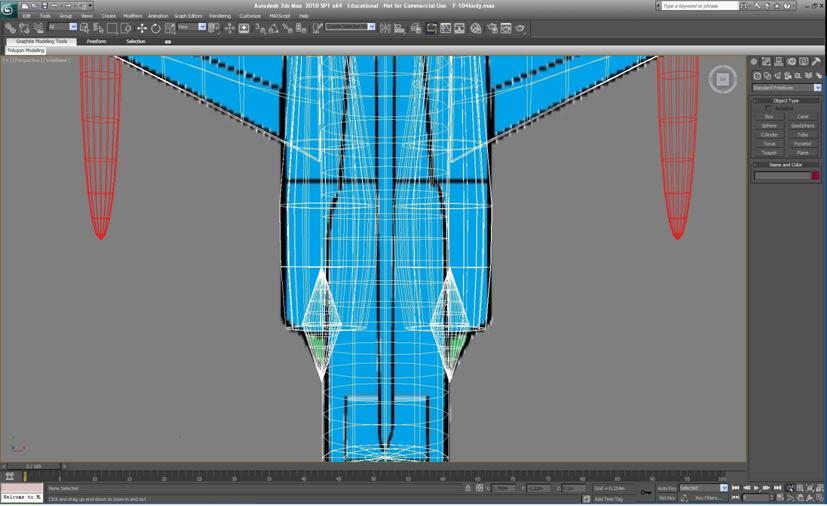Expand the Polygon Modeling panel
Image resolution: width=827 pixels, height=506 pixels.
(26, 51)
